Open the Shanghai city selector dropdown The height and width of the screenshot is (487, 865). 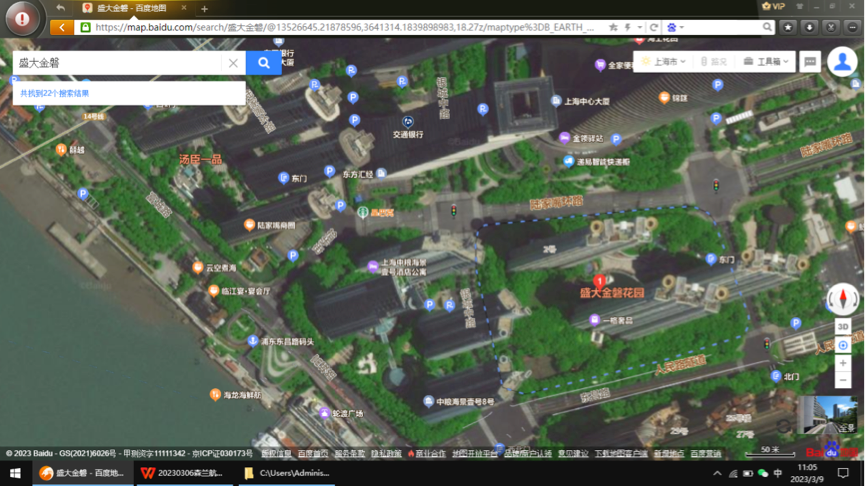[x=664, y=62]
